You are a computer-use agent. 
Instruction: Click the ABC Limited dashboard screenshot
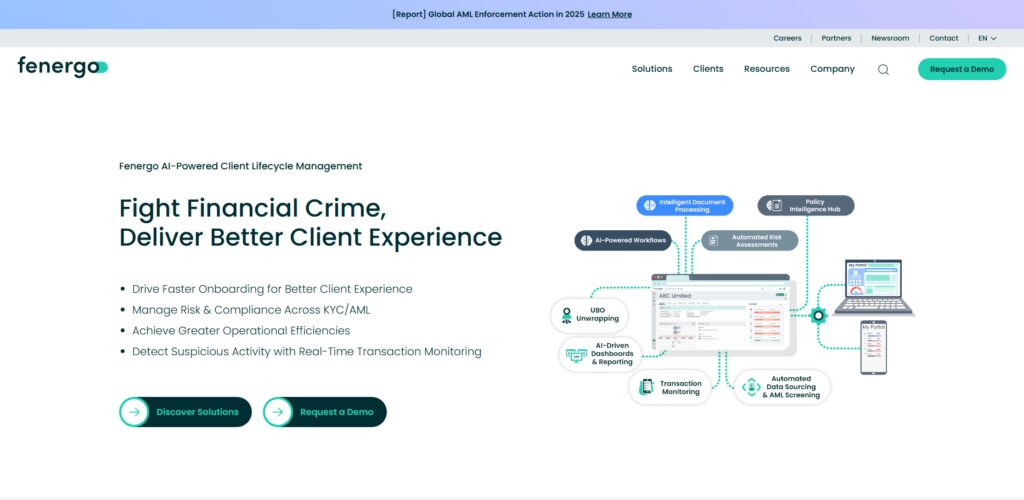pos(720,313)
